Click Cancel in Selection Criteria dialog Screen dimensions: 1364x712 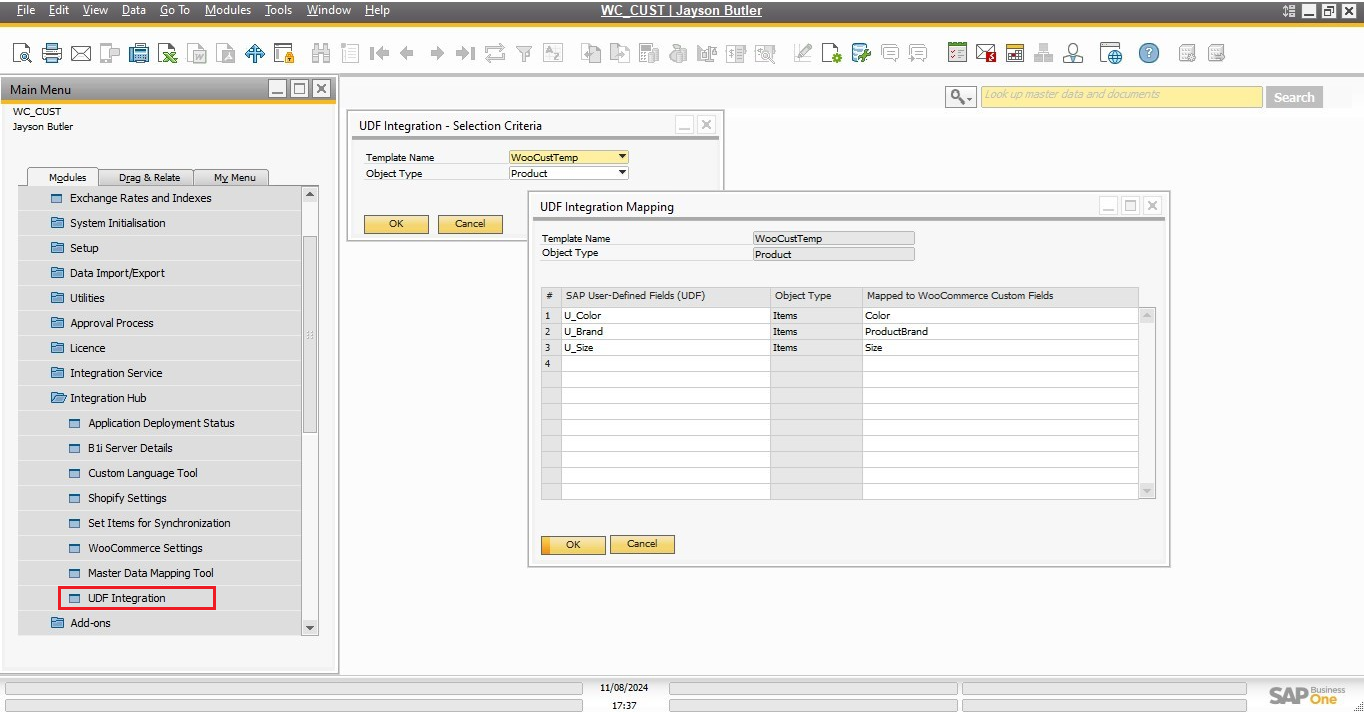click(470, 224)
